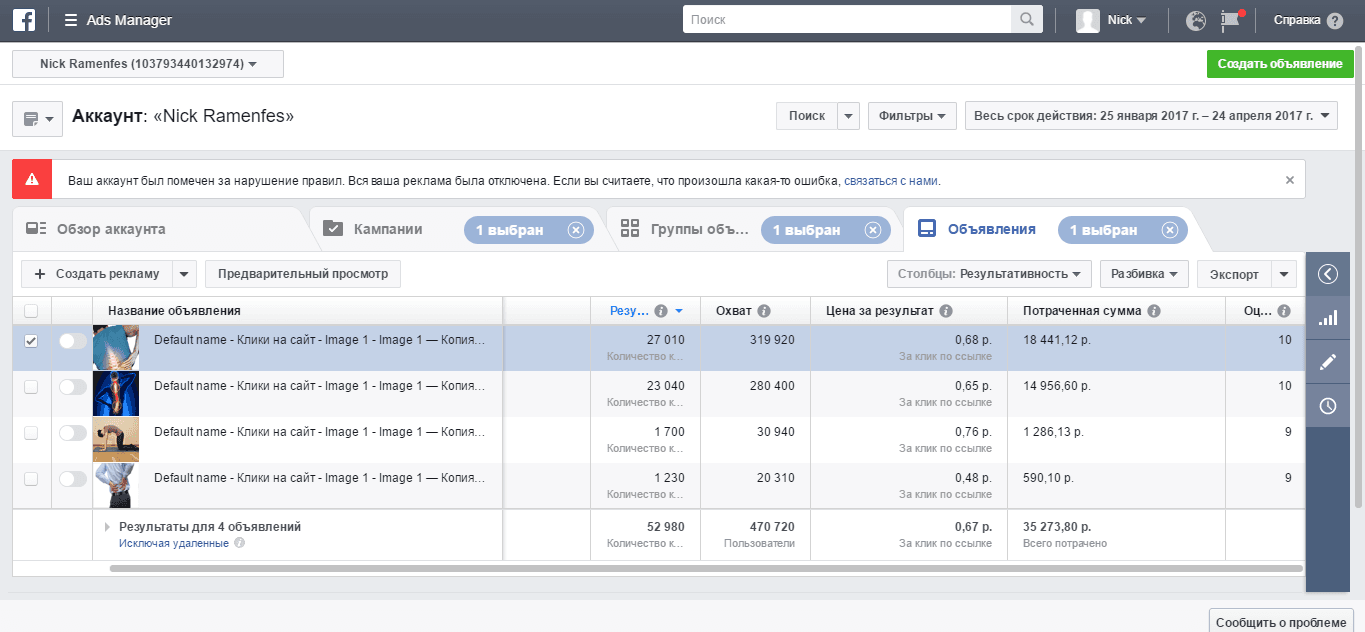Open the clock history icon in sidebar

[1328, 406]
